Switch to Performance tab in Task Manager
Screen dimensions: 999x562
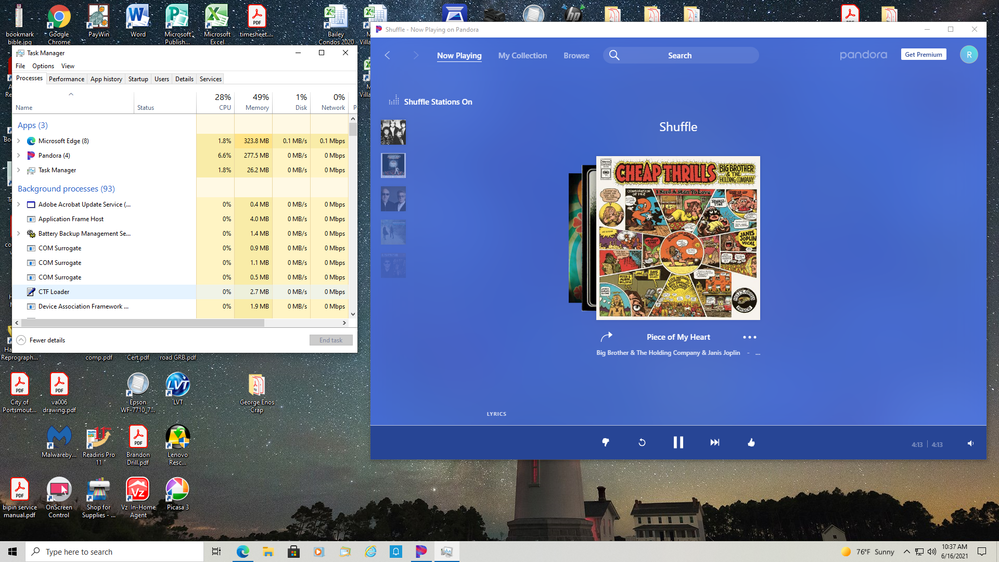point(66,79)
